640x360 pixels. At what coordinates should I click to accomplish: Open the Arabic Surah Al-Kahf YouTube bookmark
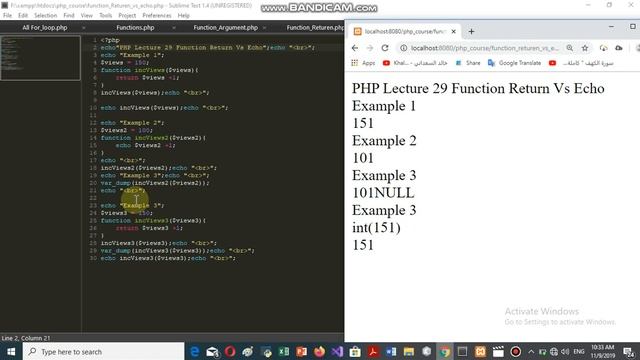coord(581,63)
